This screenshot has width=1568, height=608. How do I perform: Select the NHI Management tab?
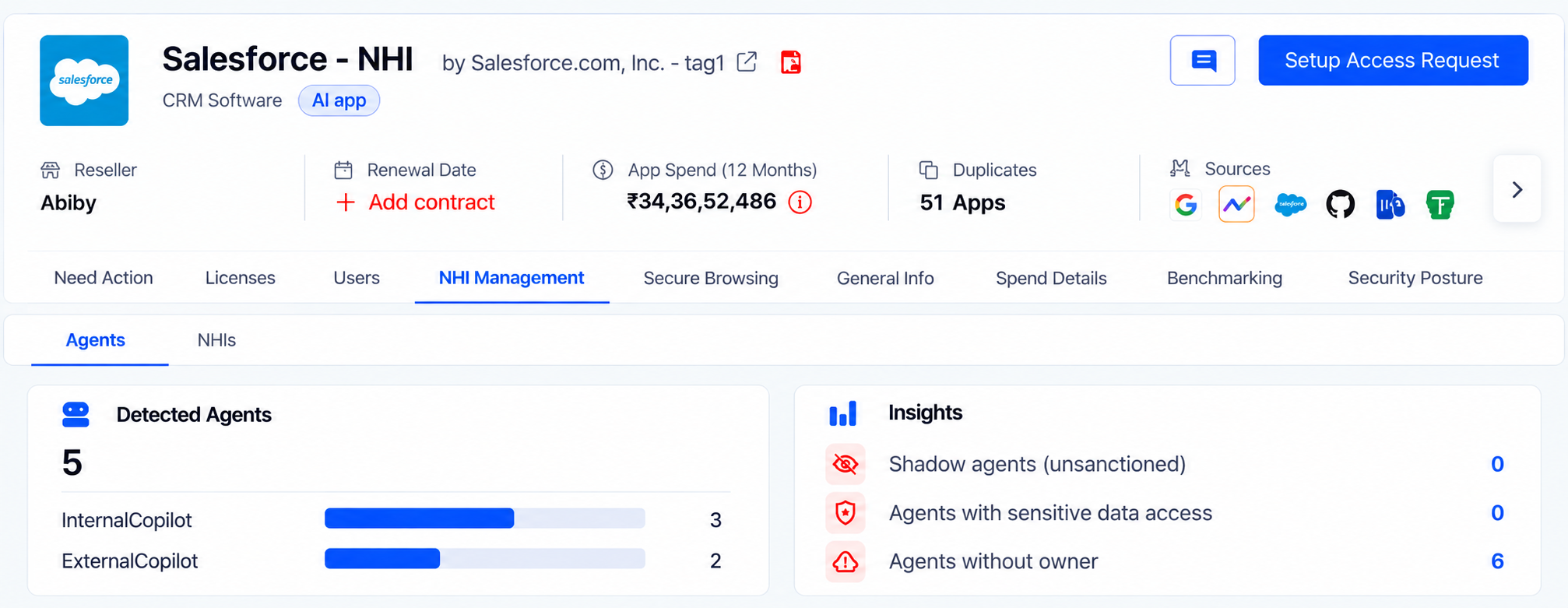click(x=512, y=278)
